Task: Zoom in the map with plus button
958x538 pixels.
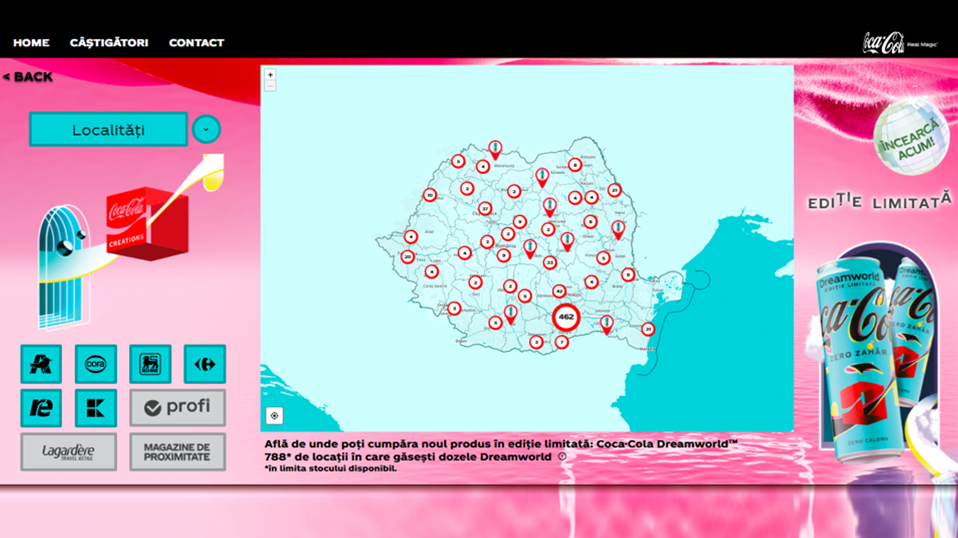Action: (270, 75)
